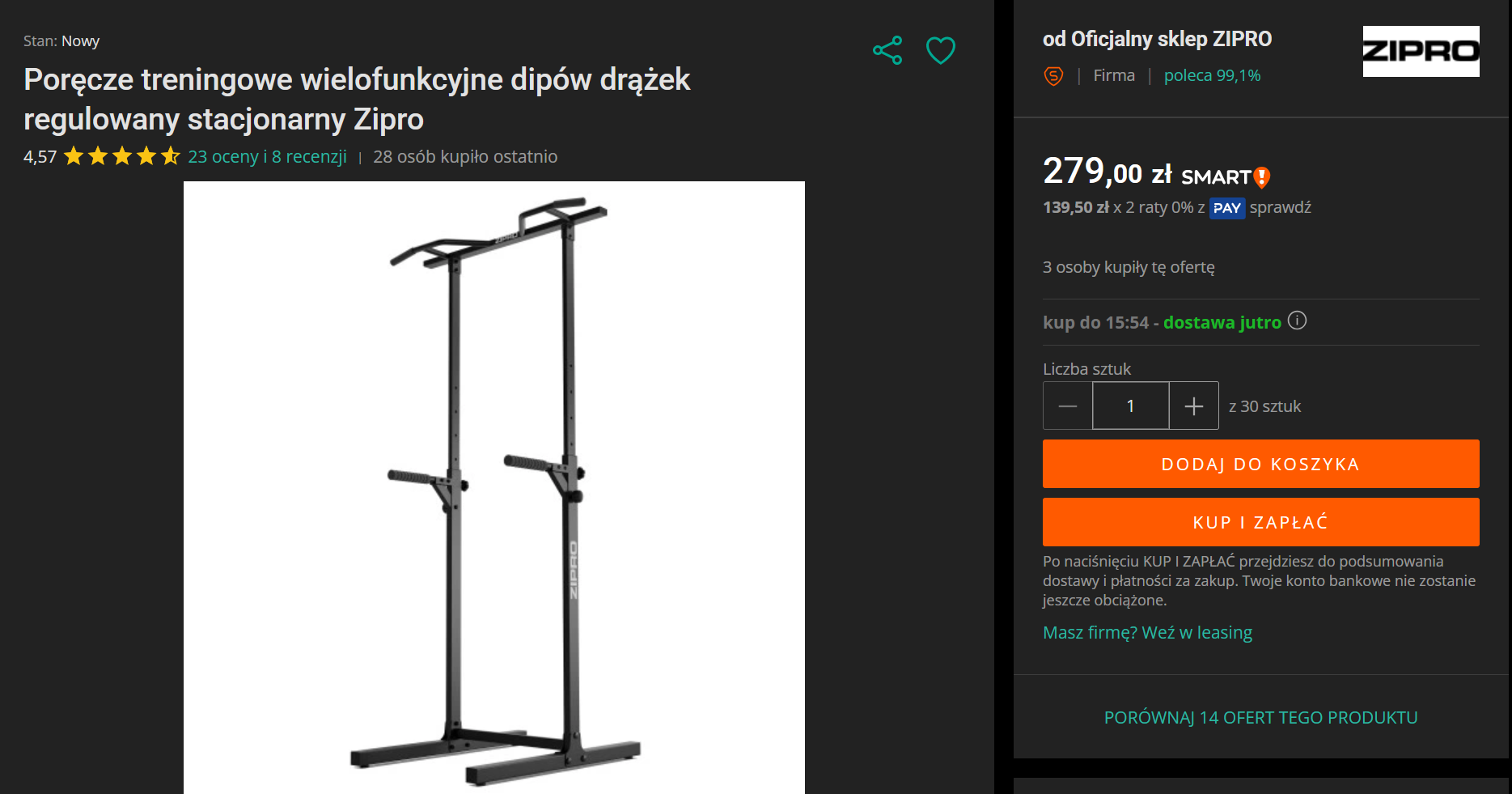Viewport: 1512px width, 794px height.
Task: Click the star rating icons
Action: [121, 156]
